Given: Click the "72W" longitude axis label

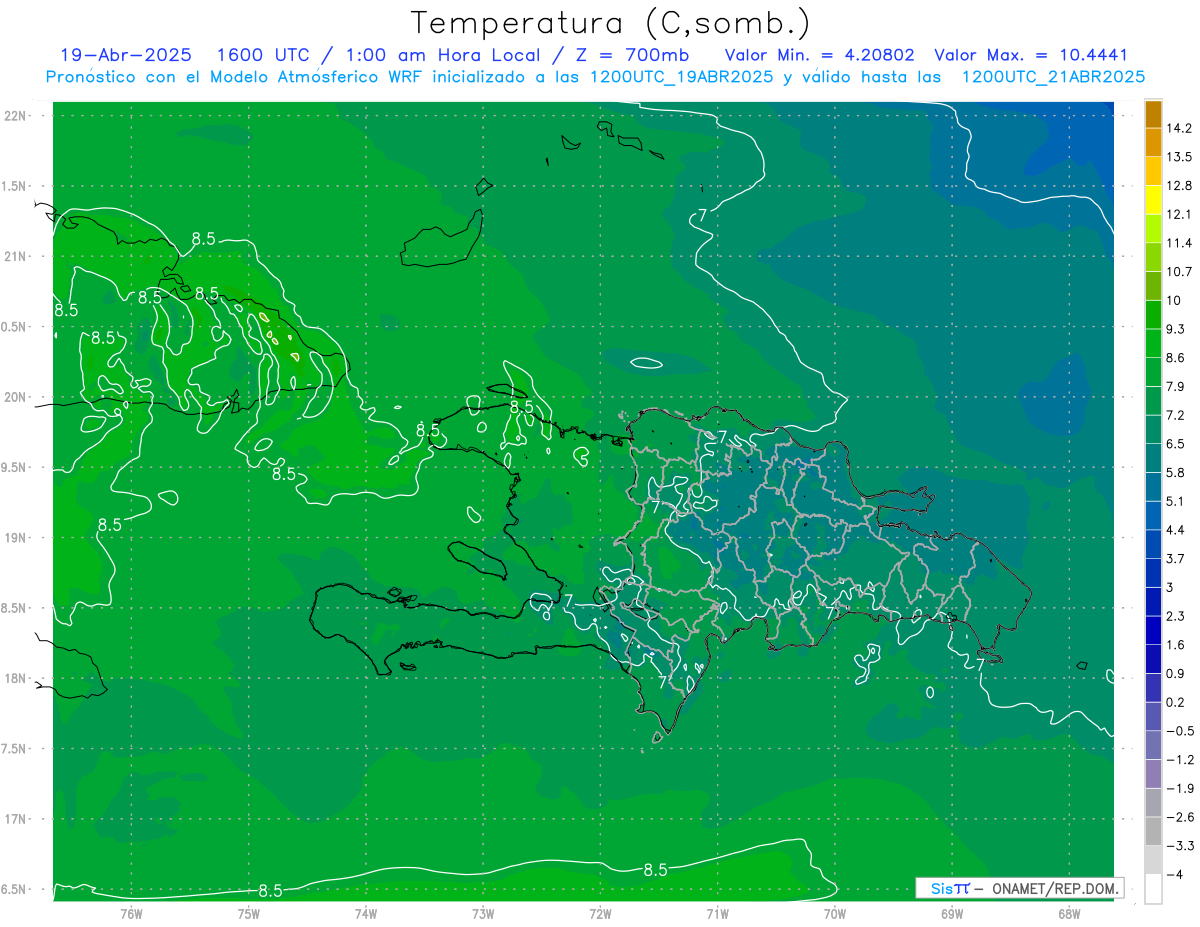Looking at the screenshot, I should click(600, 913).
